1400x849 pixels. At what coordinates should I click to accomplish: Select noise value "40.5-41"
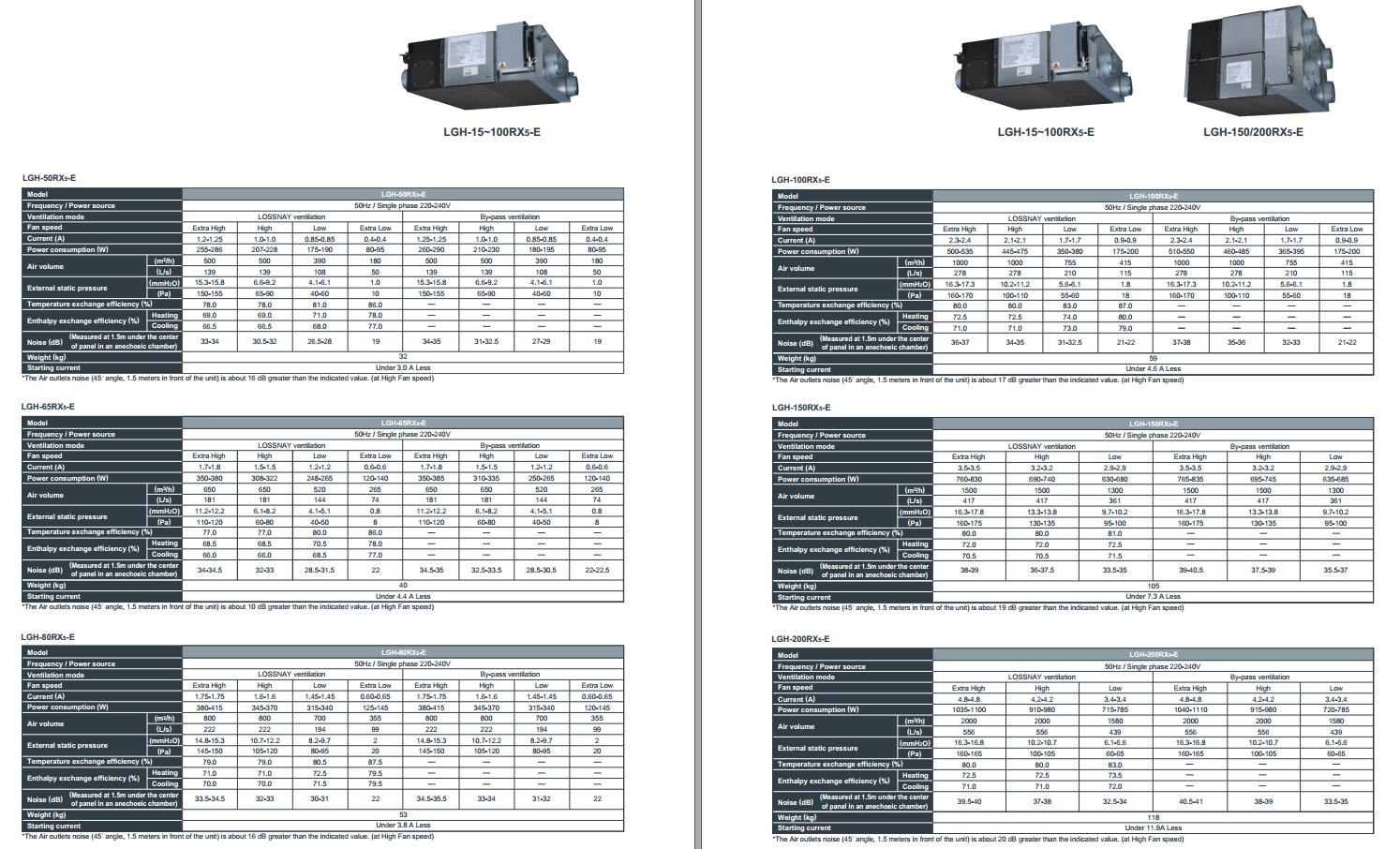point(1190,802)
